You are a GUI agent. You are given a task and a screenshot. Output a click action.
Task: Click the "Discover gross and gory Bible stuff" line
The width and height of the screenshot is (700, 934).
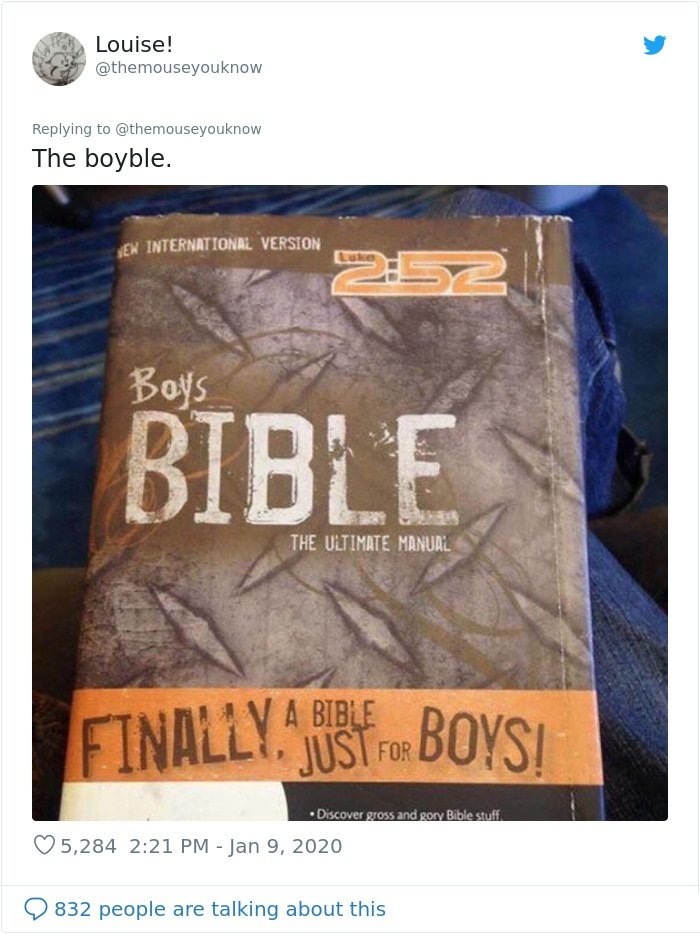407,814
